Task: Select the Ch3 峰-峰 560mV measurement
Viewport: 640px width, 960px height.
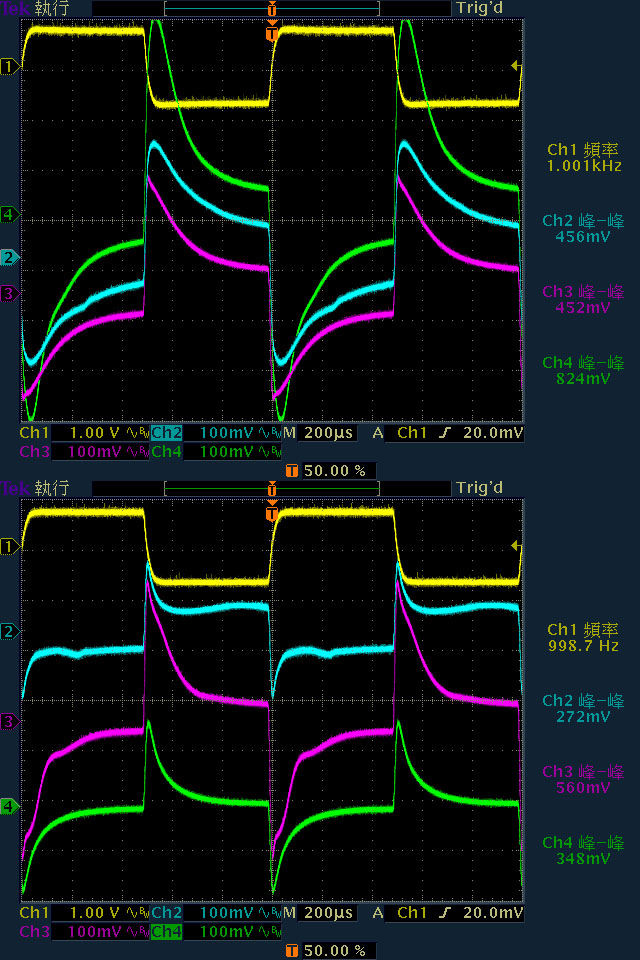Action: tap(584, 779)
